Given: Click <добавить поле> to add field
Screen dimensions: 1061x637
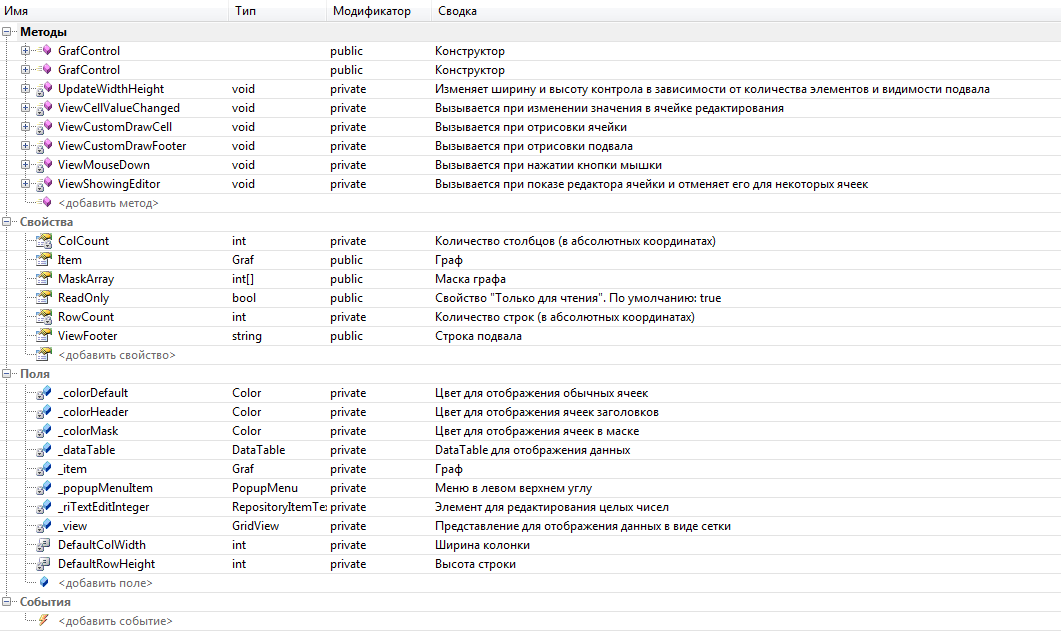Looking at the screenshot, I should pos(105,583).
